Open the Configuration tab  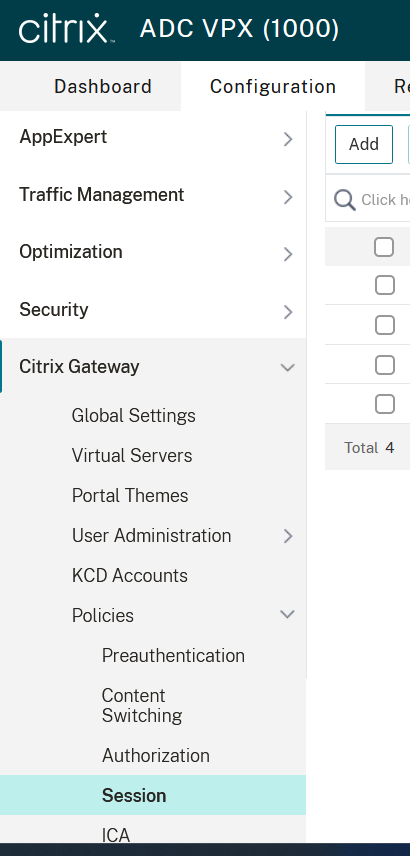coord(273,87)
